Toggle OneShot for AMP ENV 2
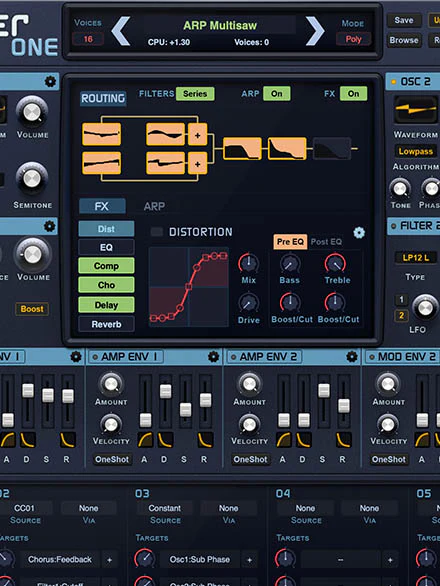The image size is (440, 586). click(x=250, y=459)
